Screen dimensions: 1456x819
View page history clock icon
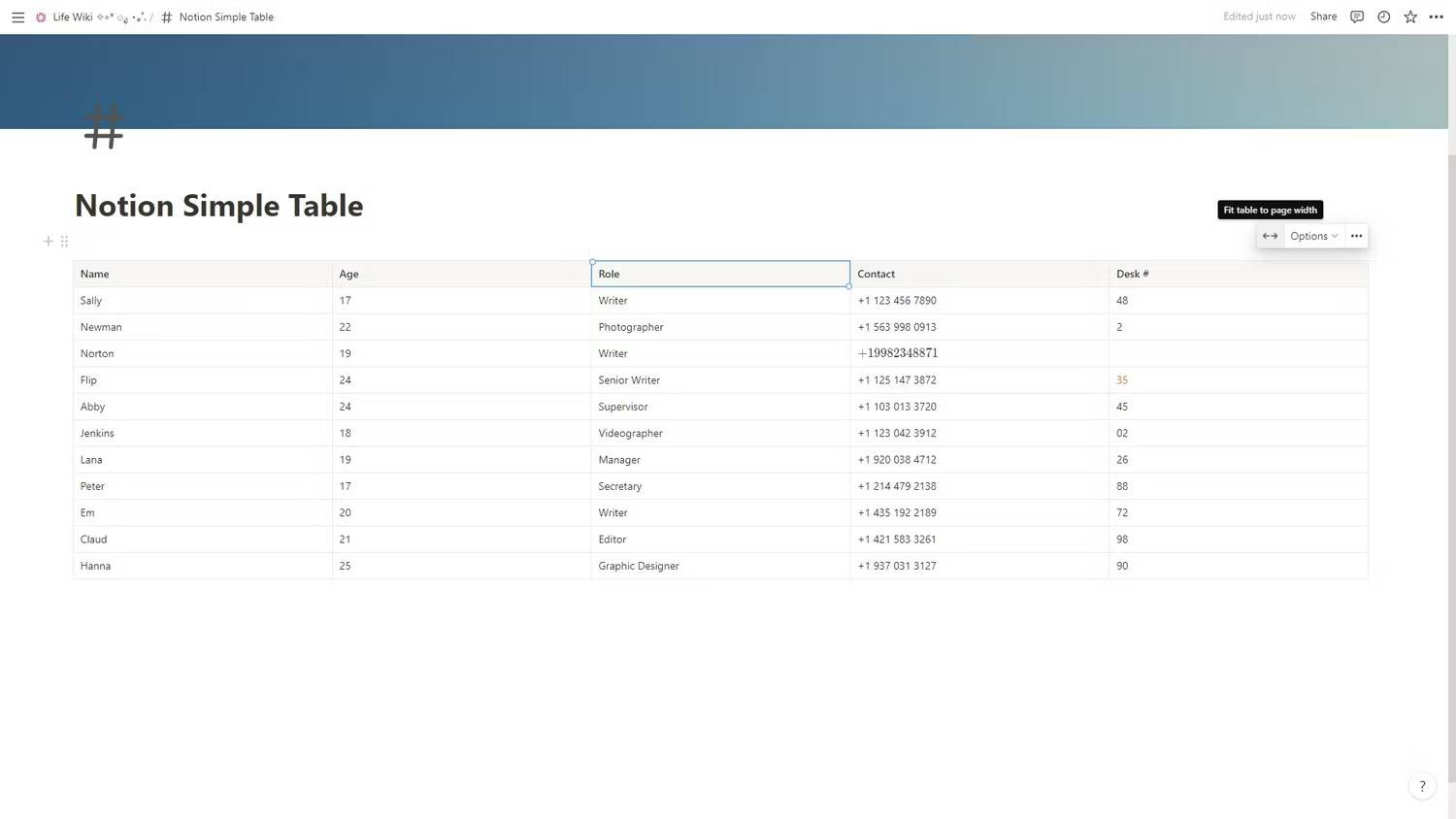[1383, 16]
